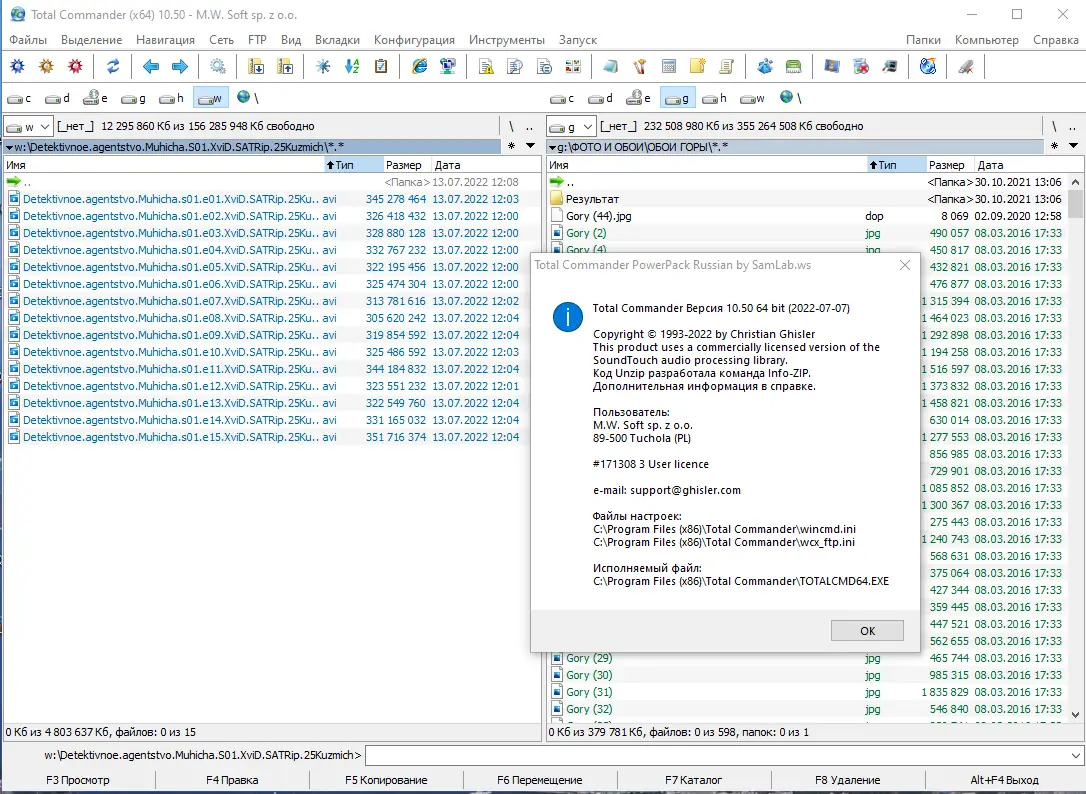
Task: Click the F7 Каталог button
Action: (693, 780)
